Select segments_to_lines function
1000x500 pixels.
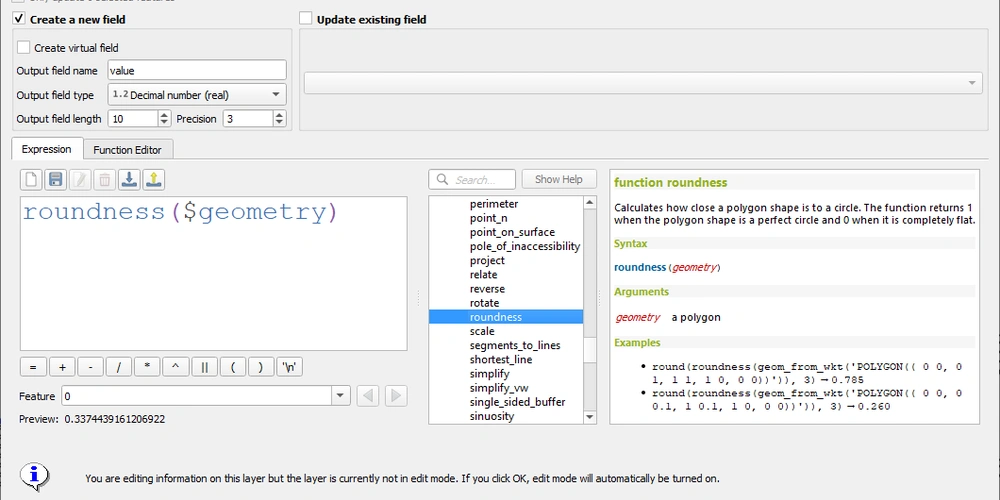pos(515,345)
